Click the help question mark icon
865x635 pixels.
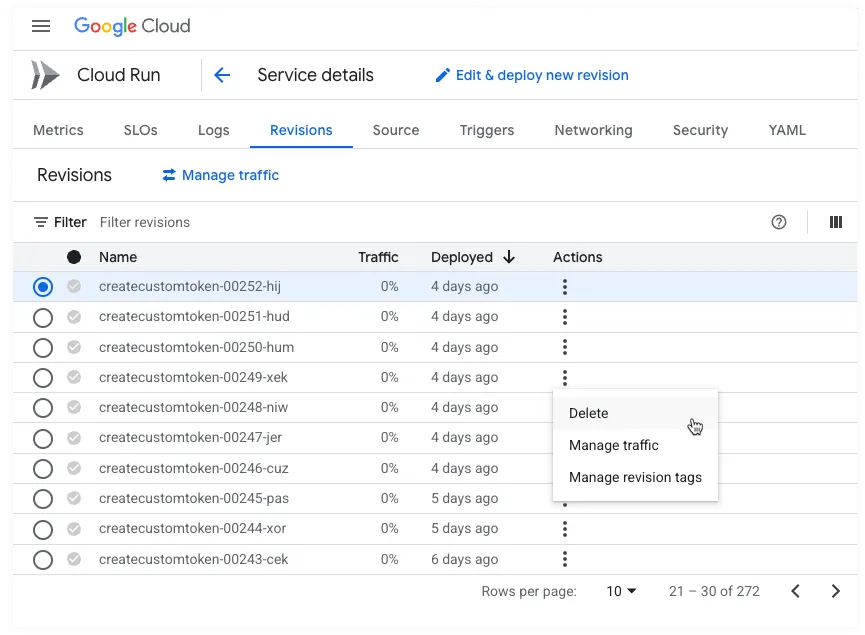[x=779, y=222]
